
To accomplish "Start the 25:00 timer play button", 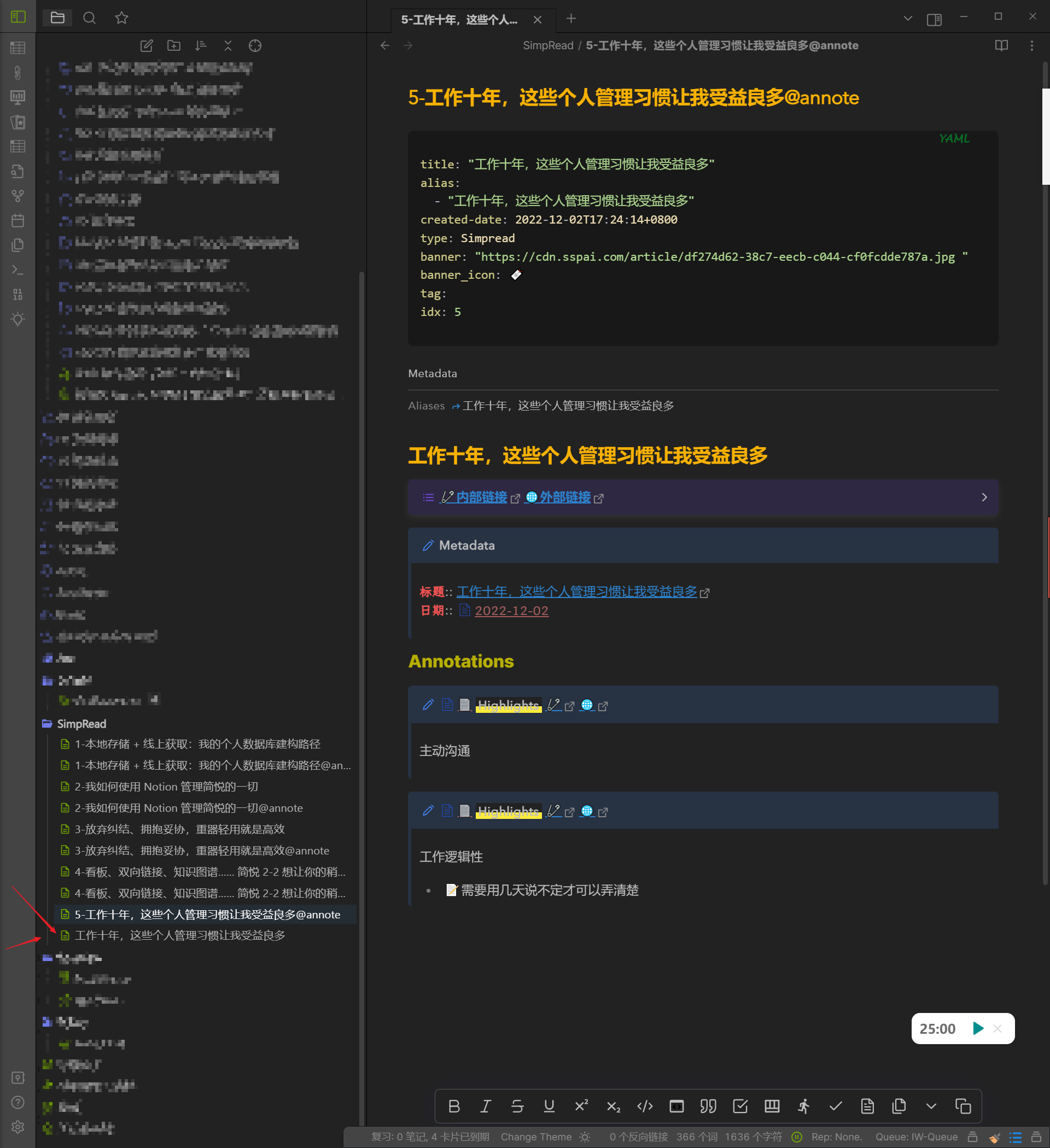I will (x=978, y=1028).
